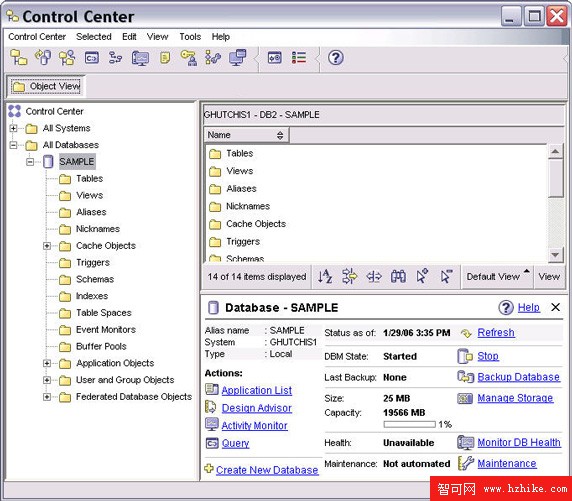The width and height of the screenshot is (572, 501).
Task: Open the Command Editor toolbar icon
Action: click(92, 58)
